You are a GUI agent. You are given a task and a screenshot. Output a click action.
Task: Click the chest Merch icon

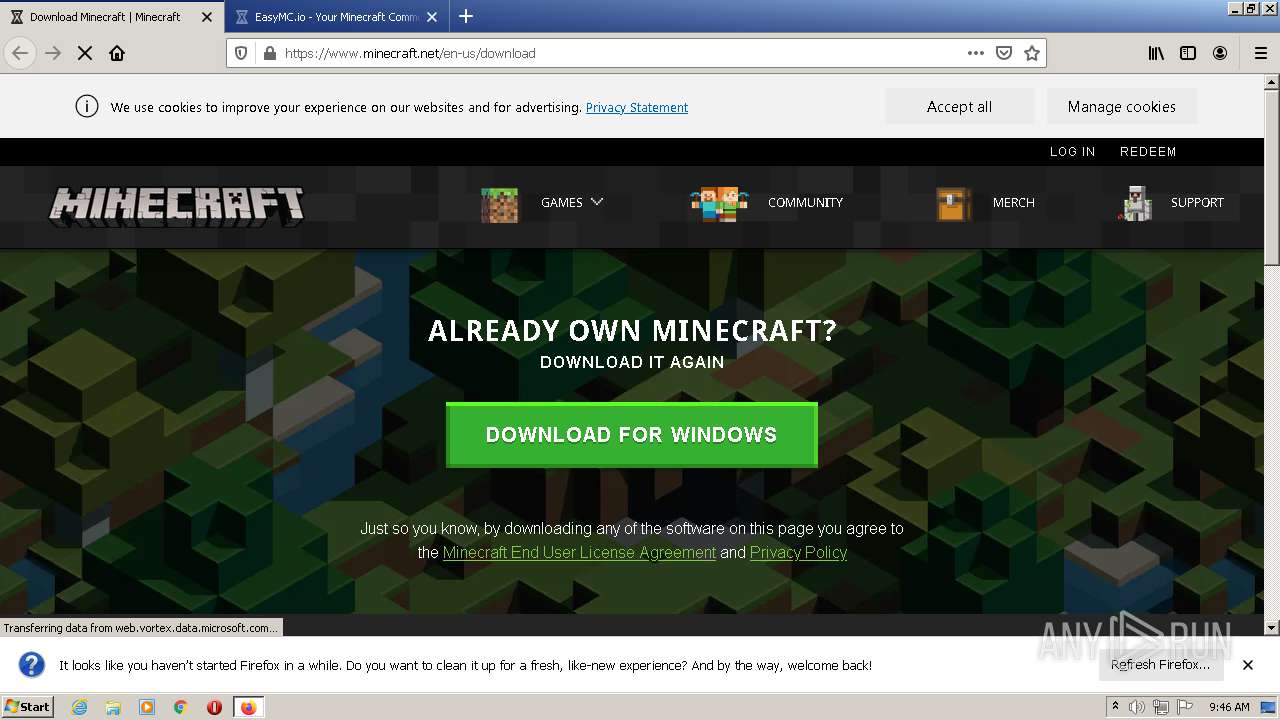pos(953,204)
